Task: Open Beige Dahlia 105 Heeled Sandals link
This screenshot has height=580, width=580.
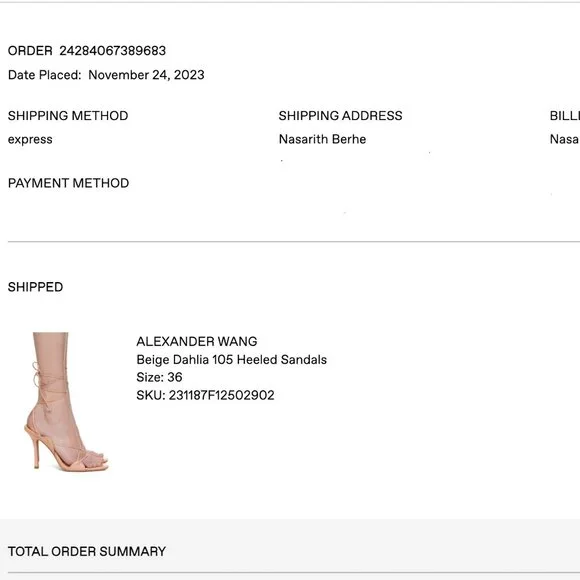Action: click(x=232, y=360)
